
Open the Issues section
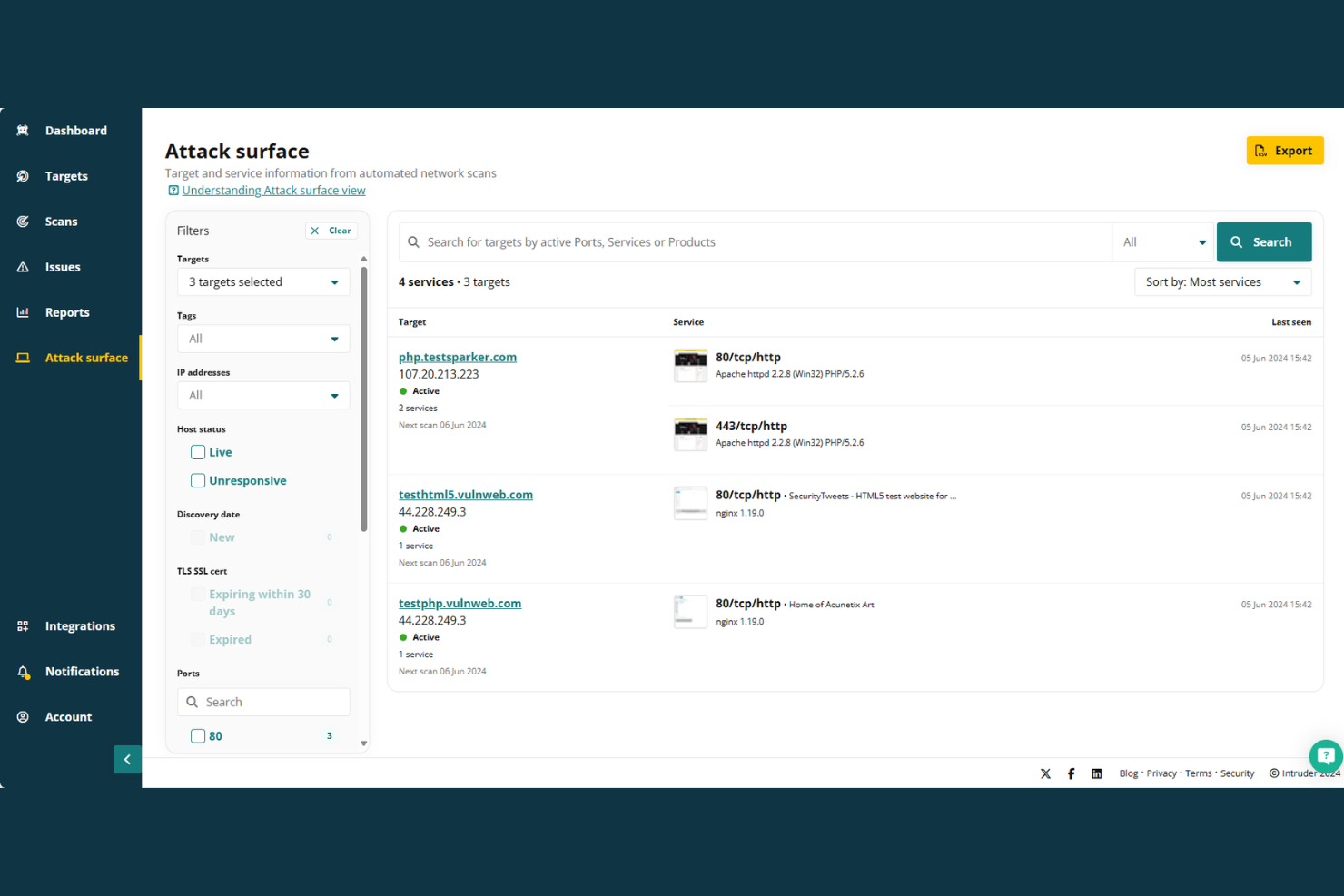coord(63,267)
